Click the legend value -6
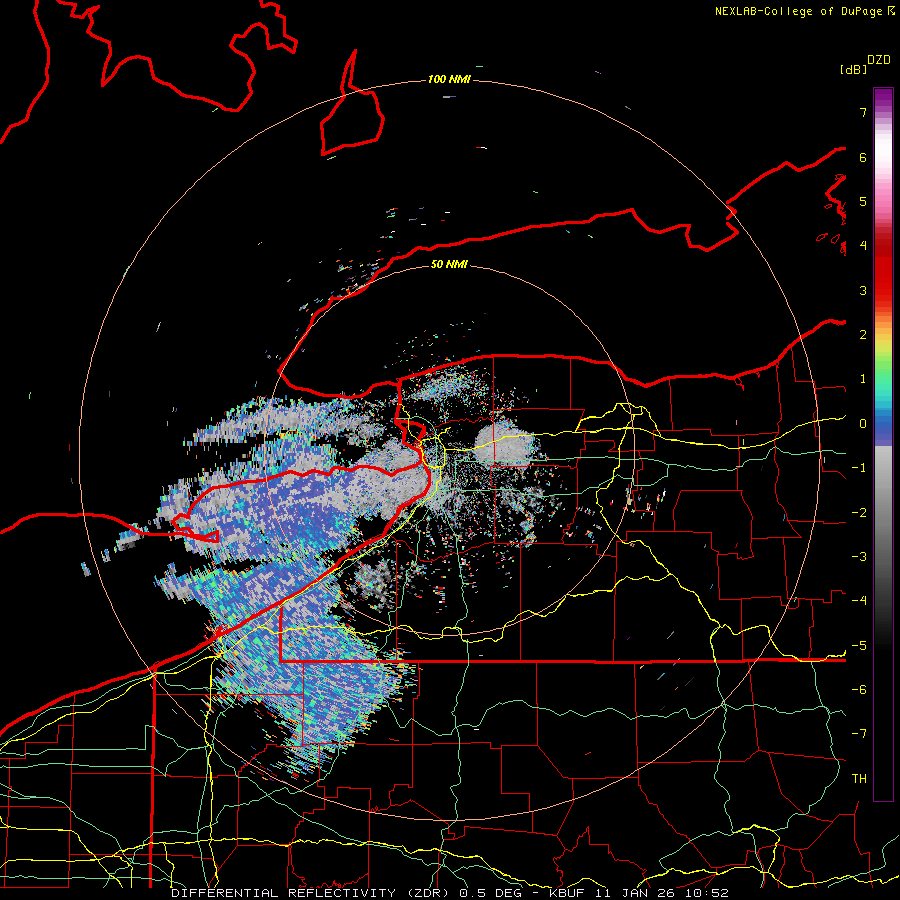 [859, 690]
